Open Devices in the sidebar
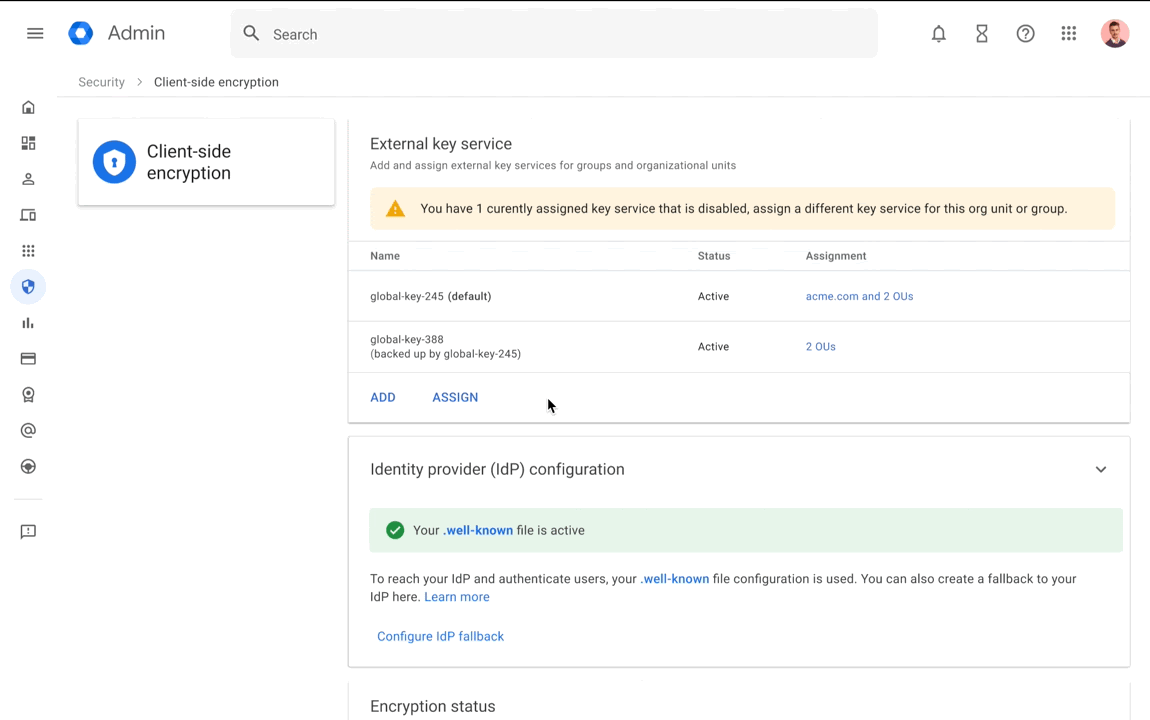Image resolution: width=1150 pixels, height=720 pixels. 28,215
